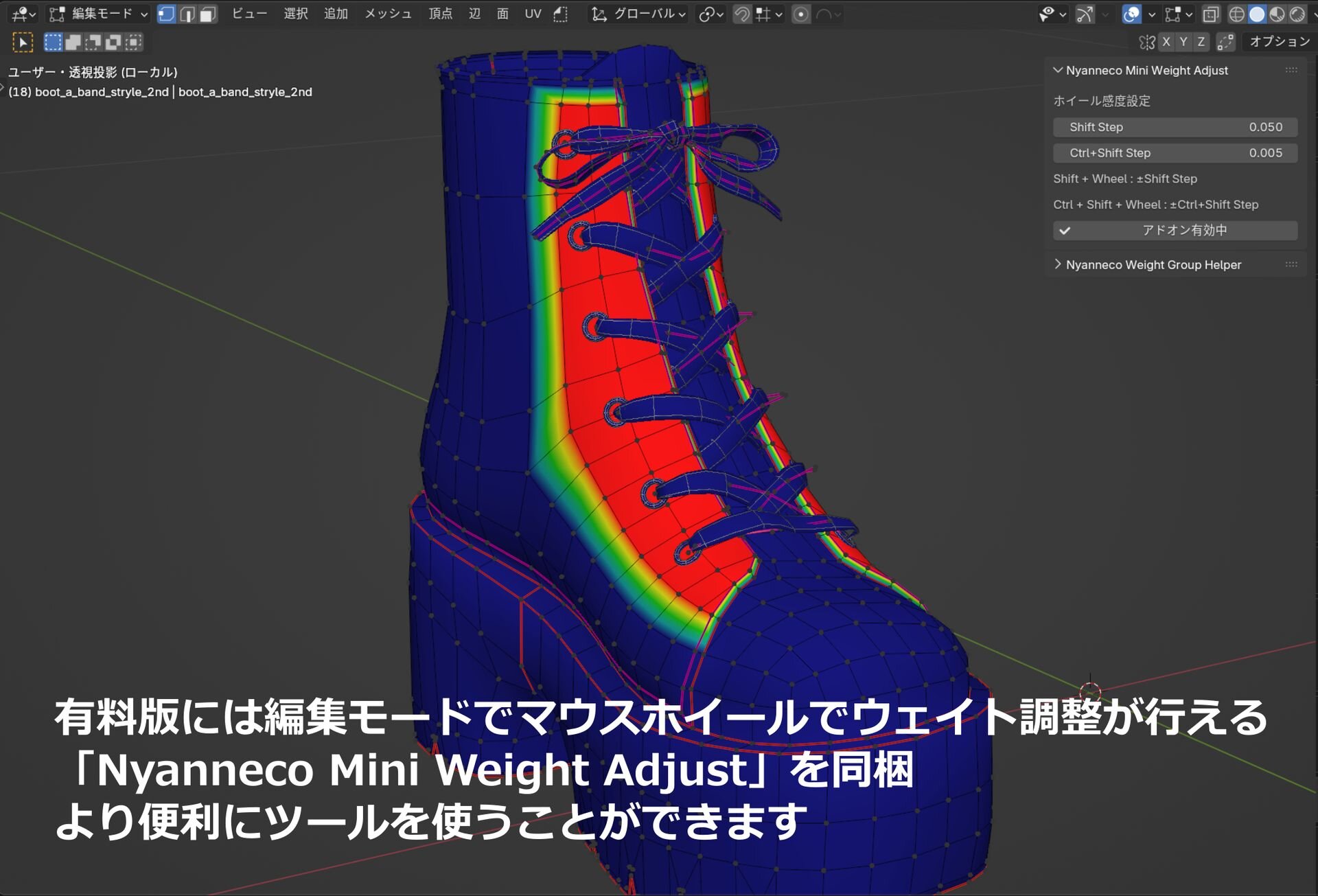Screen dimensions: 1318x896
Task: Toggle Z axis mirror button
Action: click(x=1201, y=42)
